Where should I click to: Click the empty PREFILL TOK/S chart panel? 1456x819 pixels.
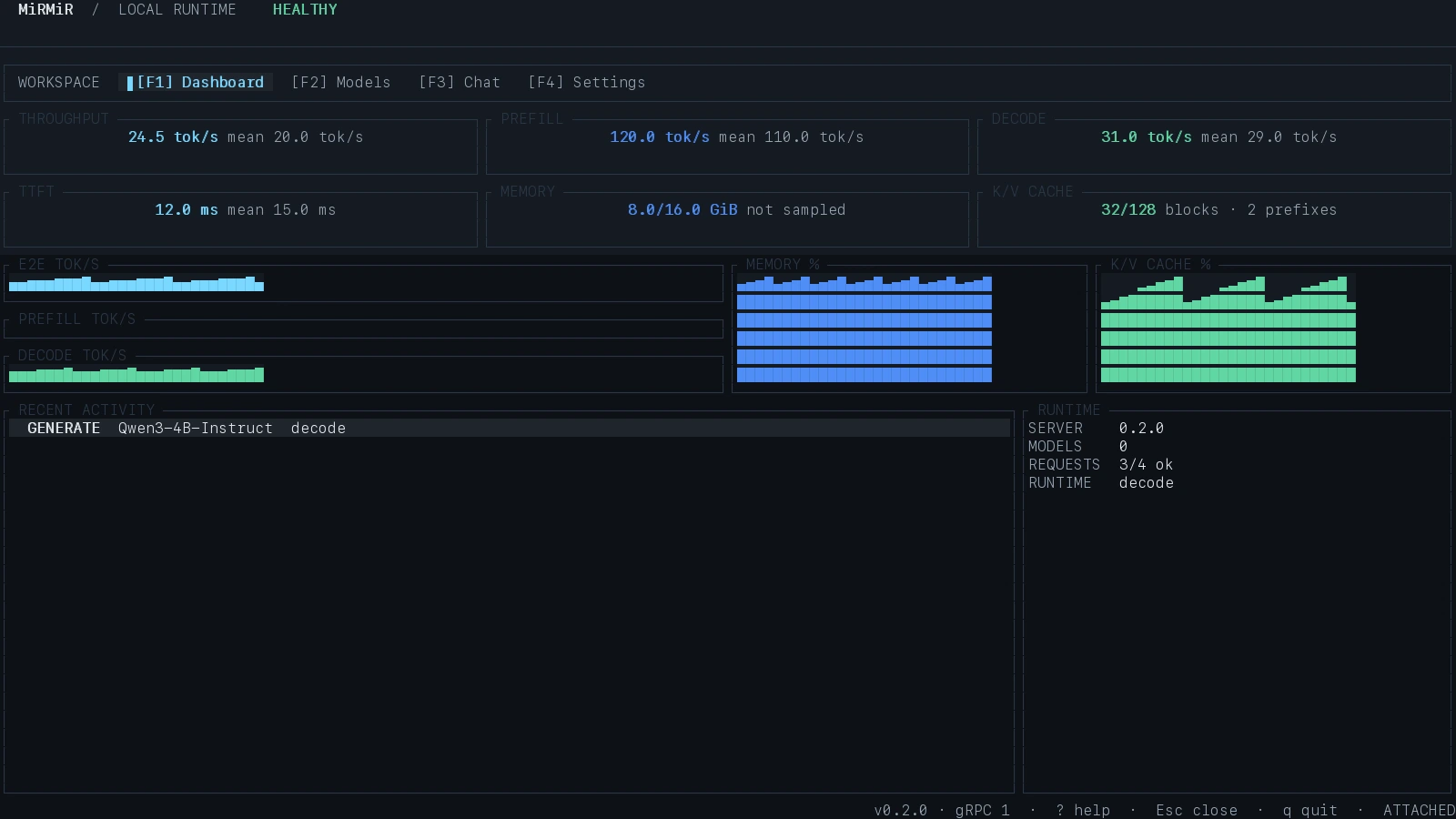click(x=364, y=329)
